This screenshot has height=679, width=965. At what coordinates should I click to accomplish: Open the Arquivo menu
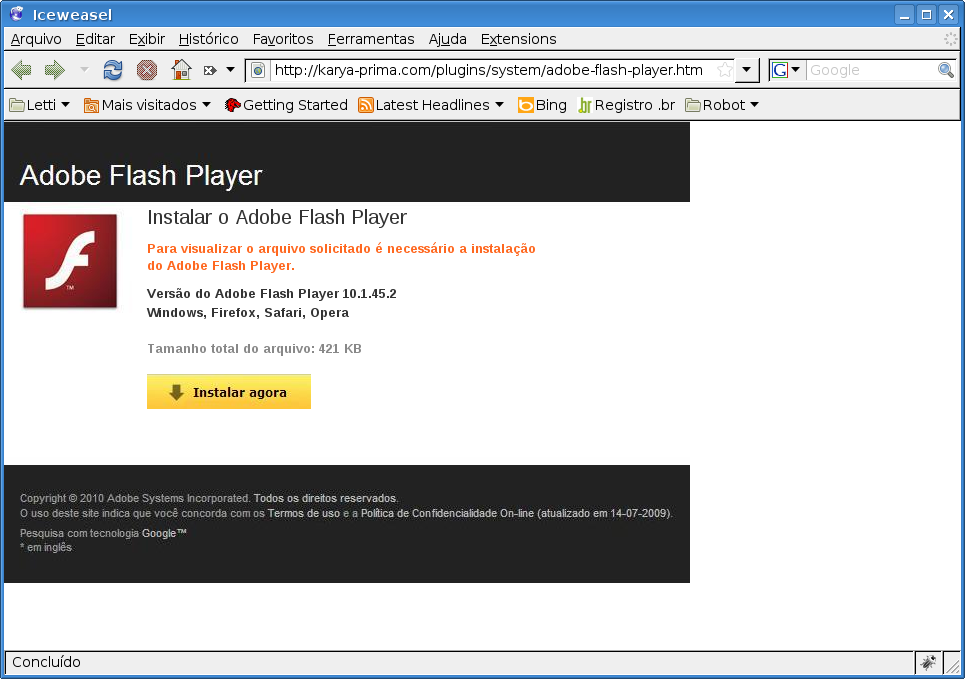click(36, 39)
